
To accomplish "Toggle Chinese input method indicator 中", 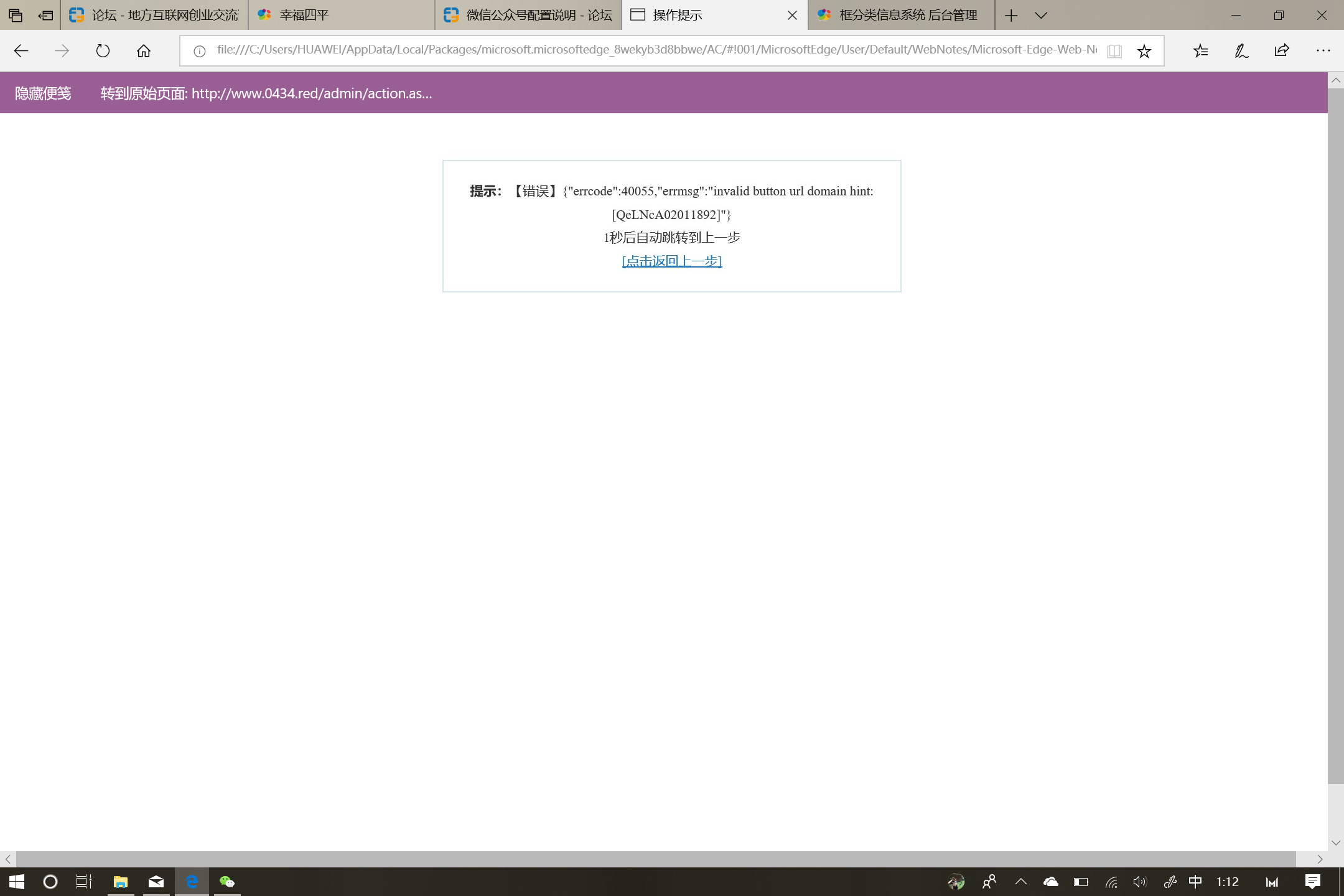I will point(1195,882).
